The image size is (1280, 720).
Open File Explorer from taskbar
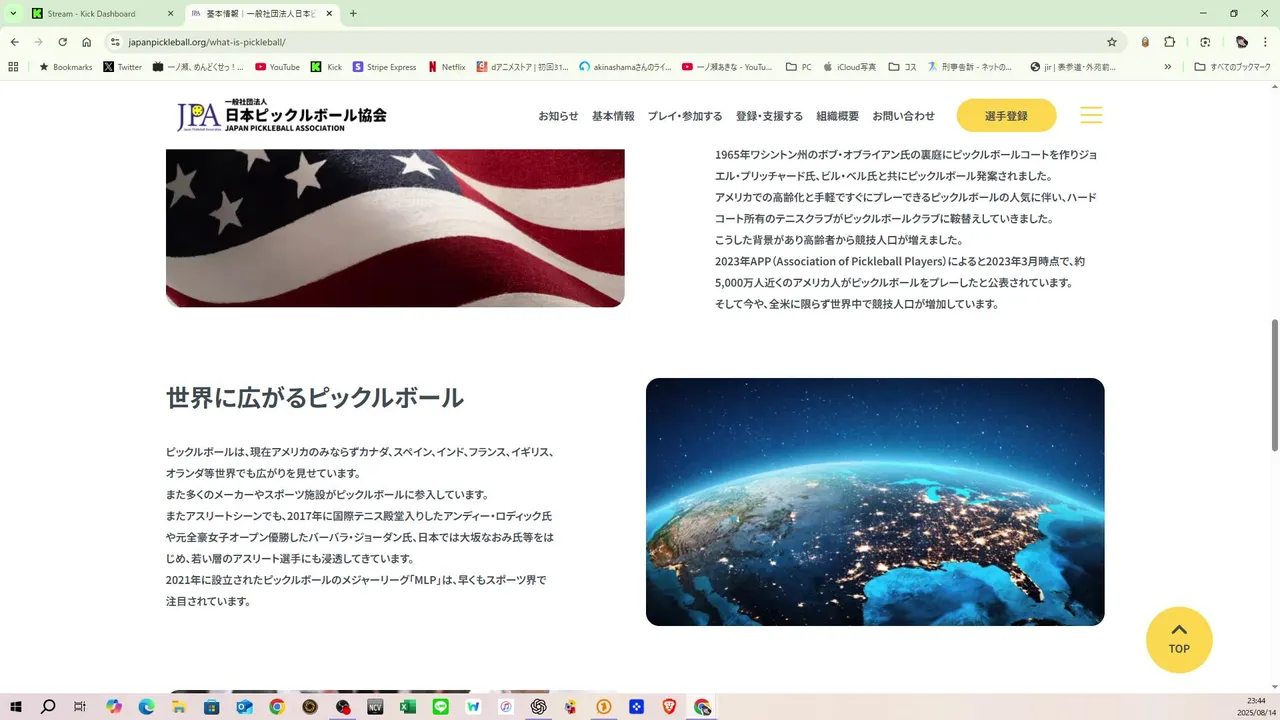coord(178,706)
